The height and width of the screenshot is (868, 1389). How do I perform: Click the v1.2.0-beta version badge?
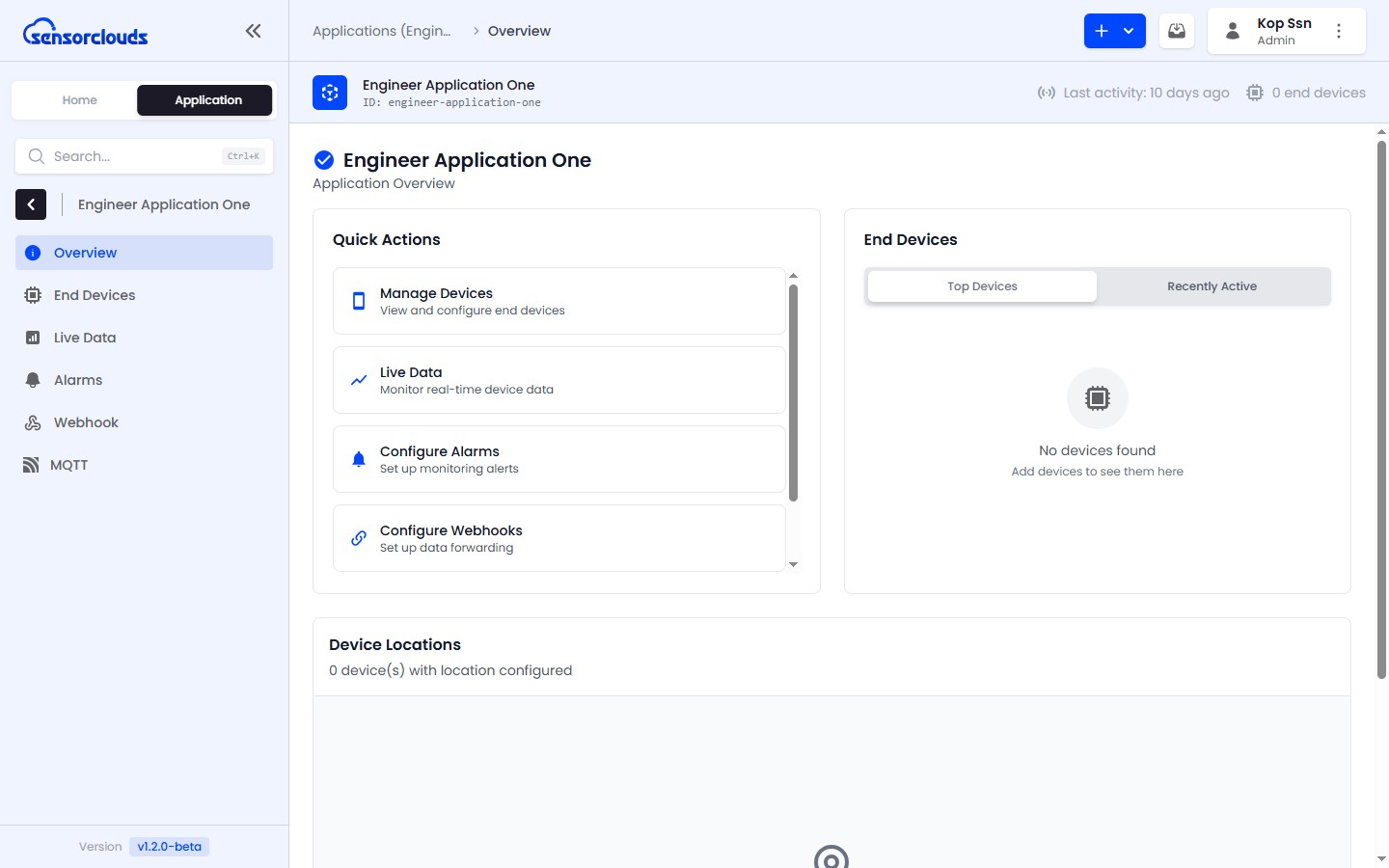(169, 846)
